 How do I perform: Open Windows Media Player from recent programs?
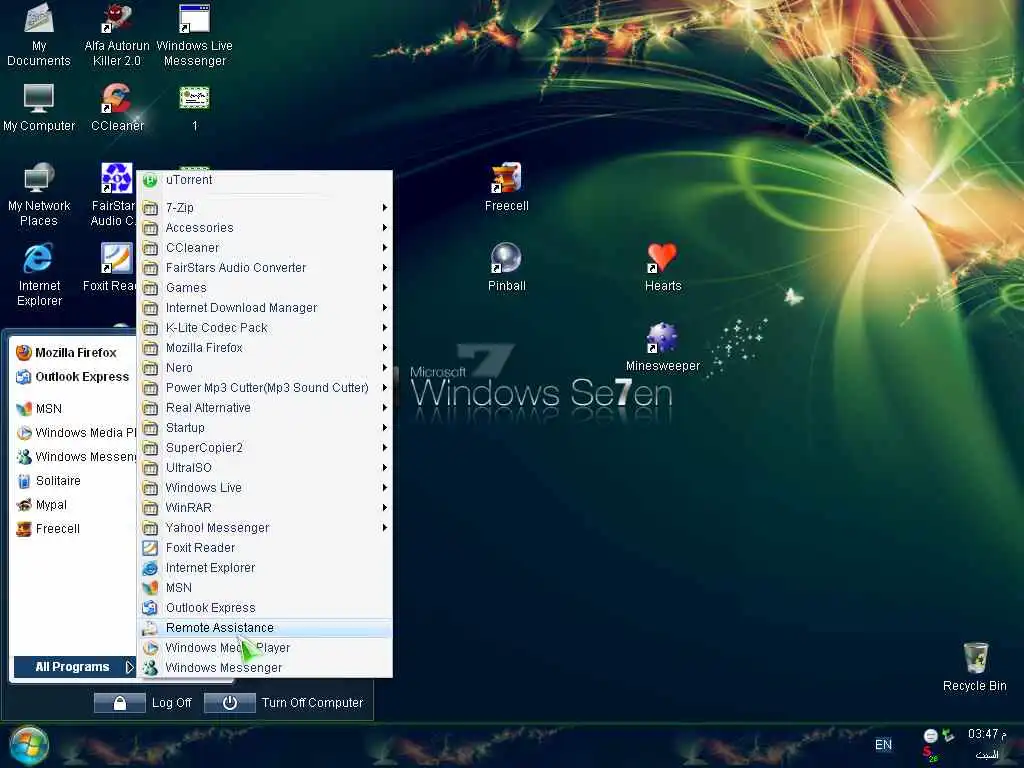(x=74, y=433)
